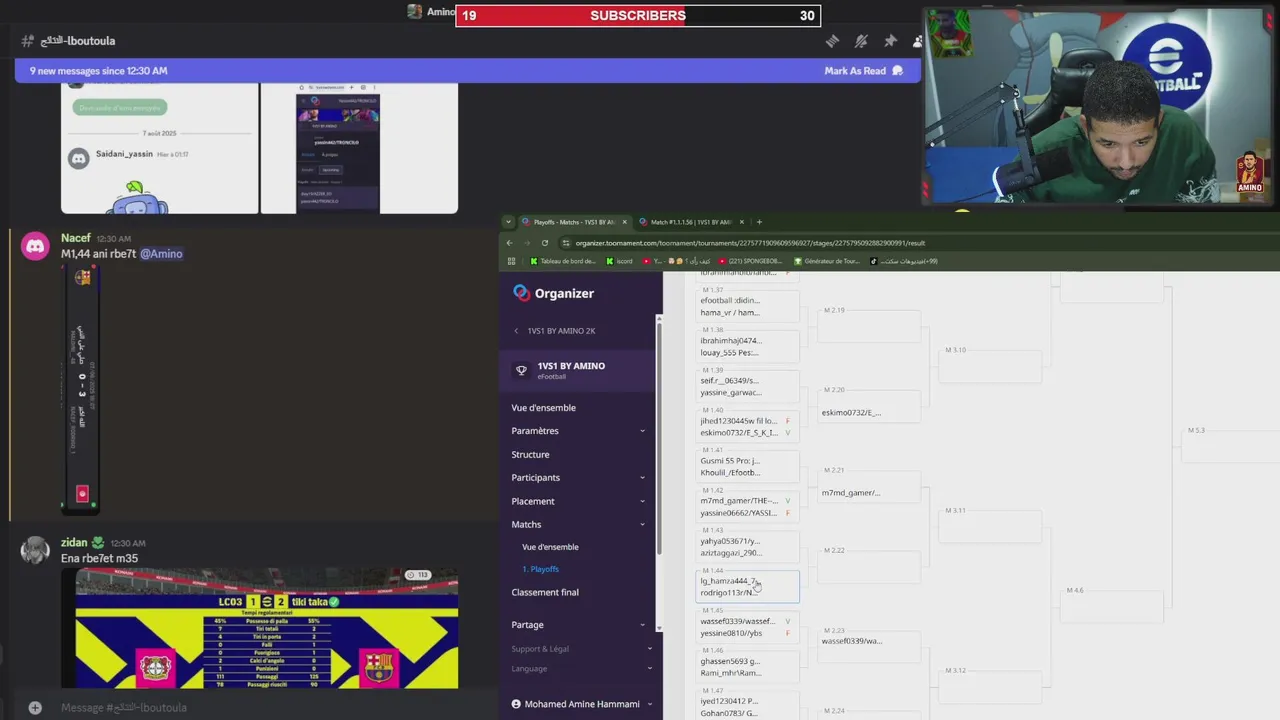Image resolution: width=1280 pixels, height=720 pixels.
Task: Open zidan's LC03 vs tiki taka score screenshot
Action: click(x=267, y=628)
